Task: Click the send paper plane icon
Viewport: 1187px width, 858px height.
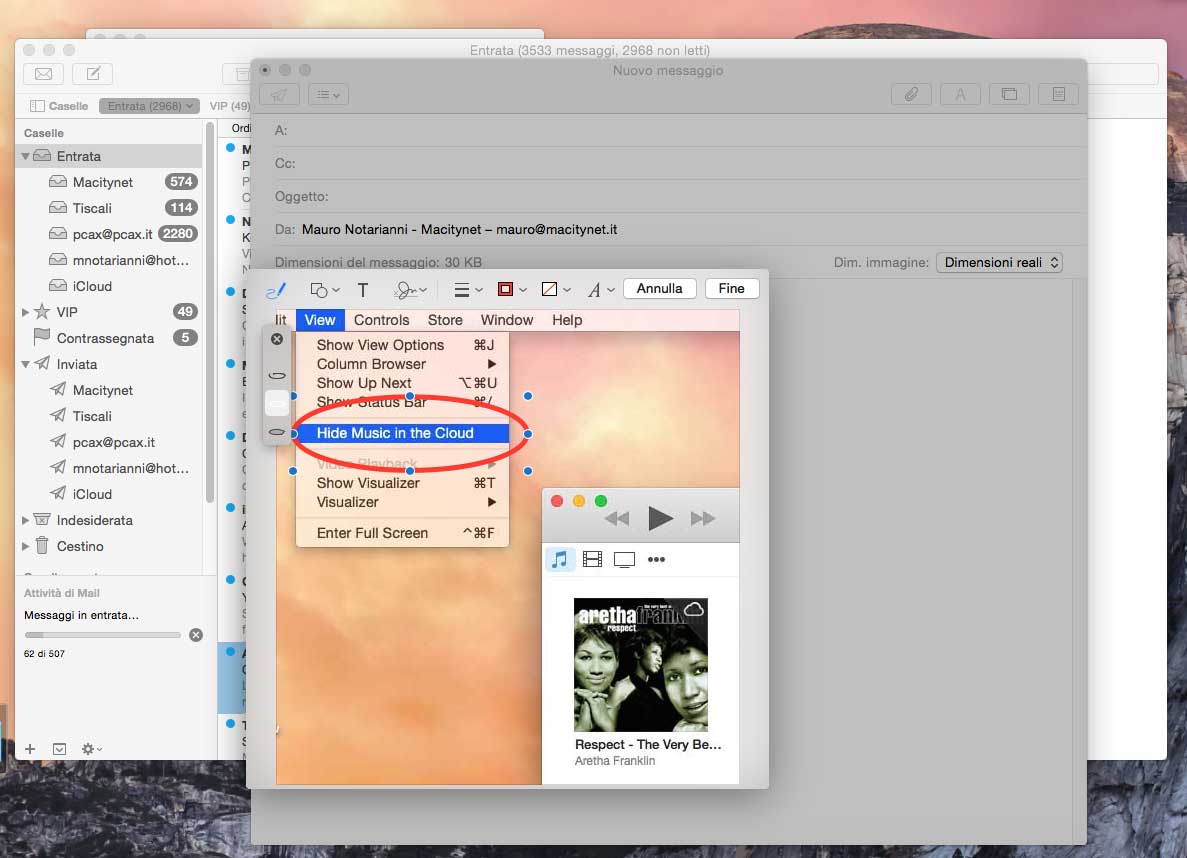Action: 279,94
